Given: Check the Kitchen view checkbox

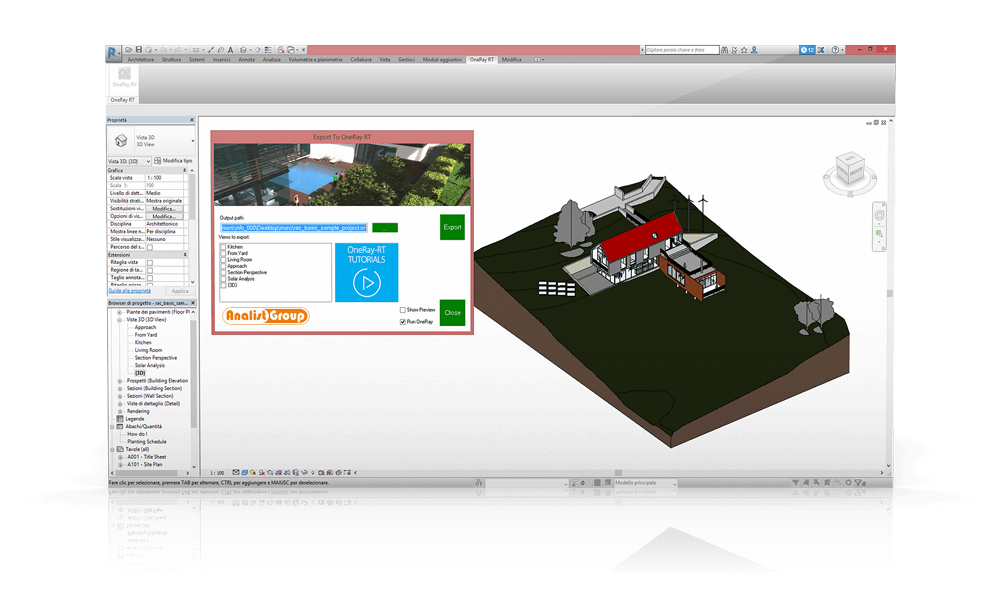Looking at the screenshot, I should coord(224,247).
